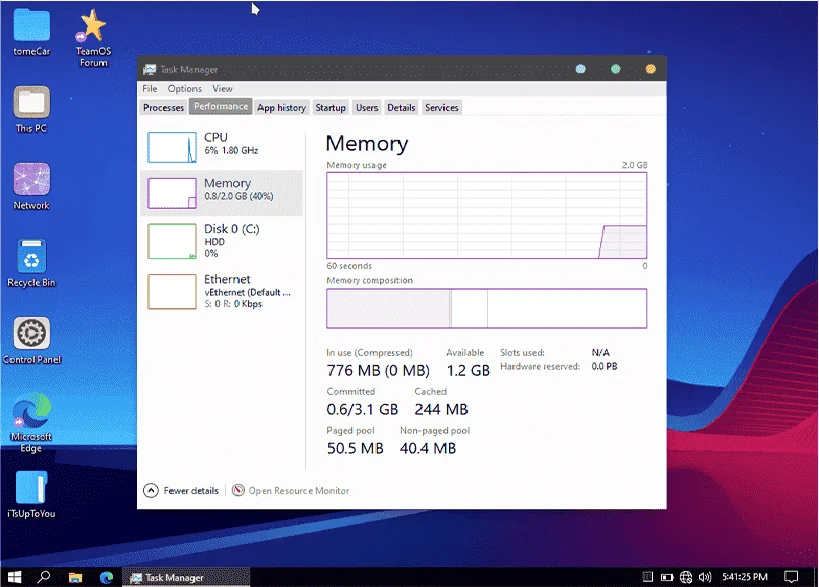Open the iTsUpToYou desktop file

[x=32, y=495]
